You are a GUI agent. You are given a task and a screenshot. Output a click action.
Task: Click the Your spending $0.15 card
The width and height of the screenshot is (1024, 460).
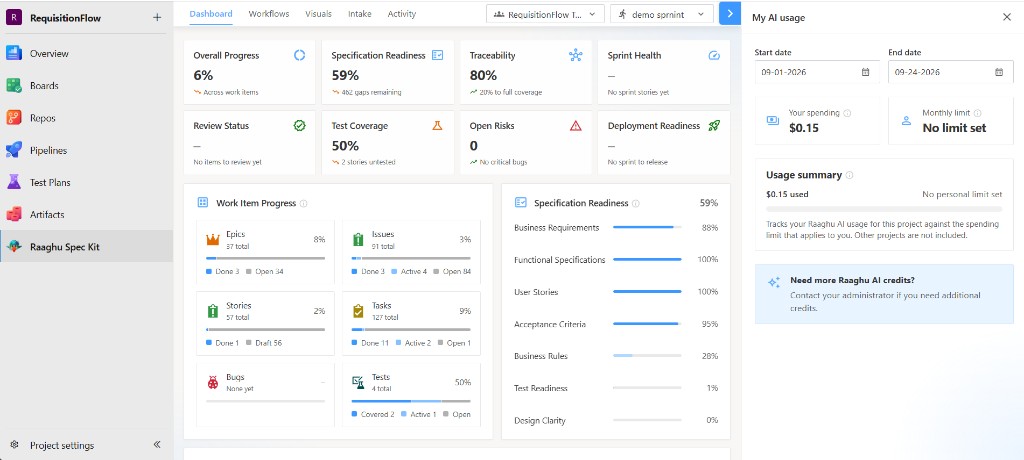click(818, 121)
